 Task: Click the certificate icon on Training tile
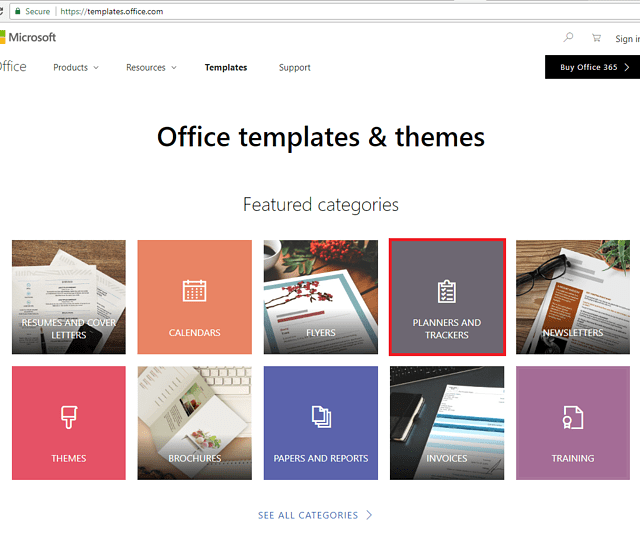pyautogui.click(x=573, y=417)
